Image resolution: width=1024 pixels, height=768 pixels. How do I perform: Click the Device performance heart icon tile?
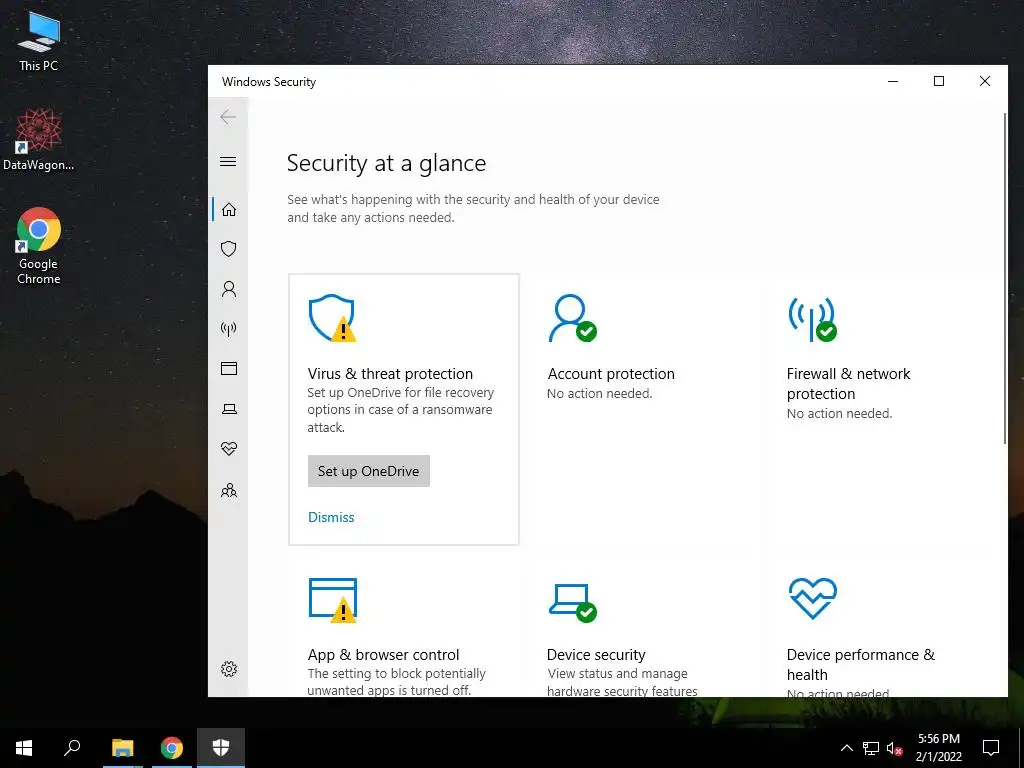(x=812, y=598)
